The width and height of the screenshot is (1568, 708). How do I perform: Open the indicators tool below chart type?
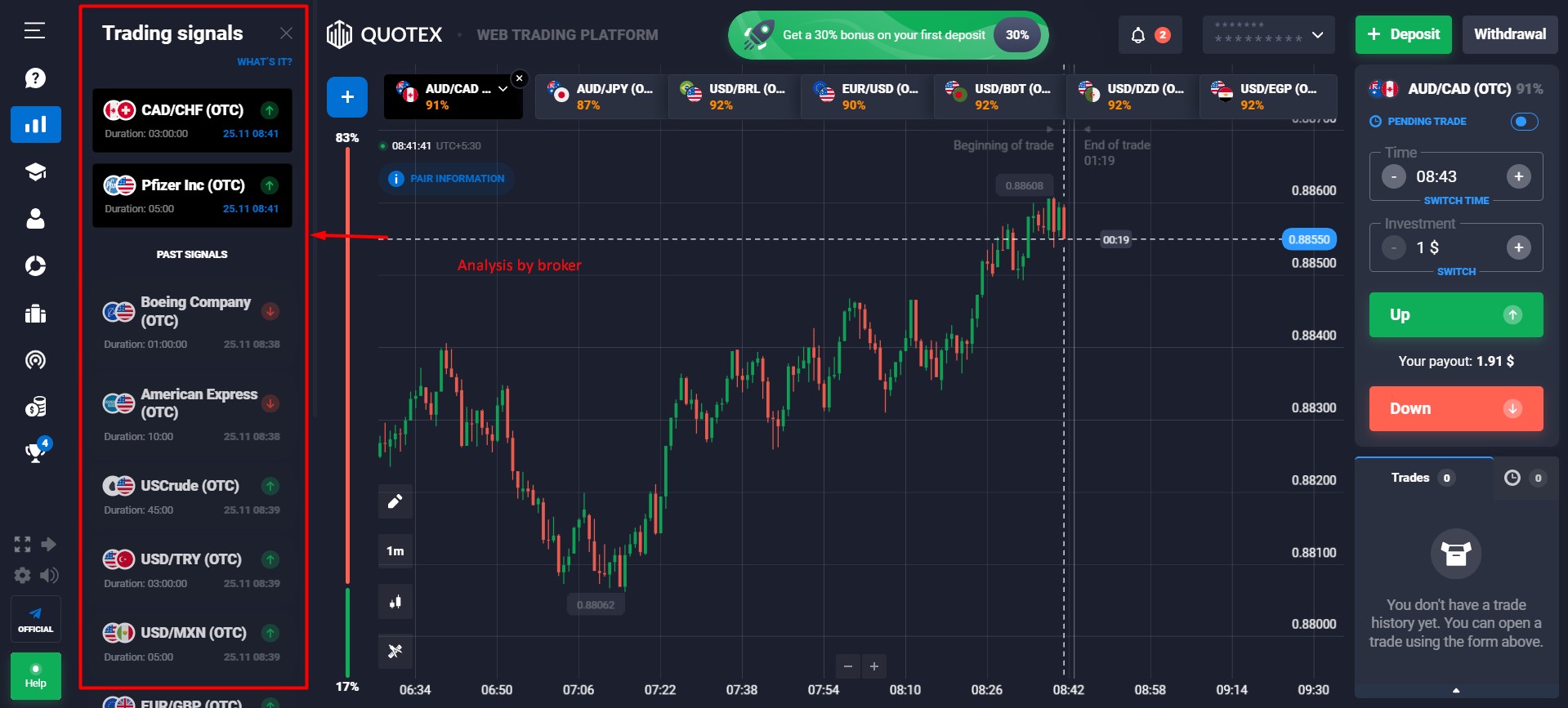point(395,651)
